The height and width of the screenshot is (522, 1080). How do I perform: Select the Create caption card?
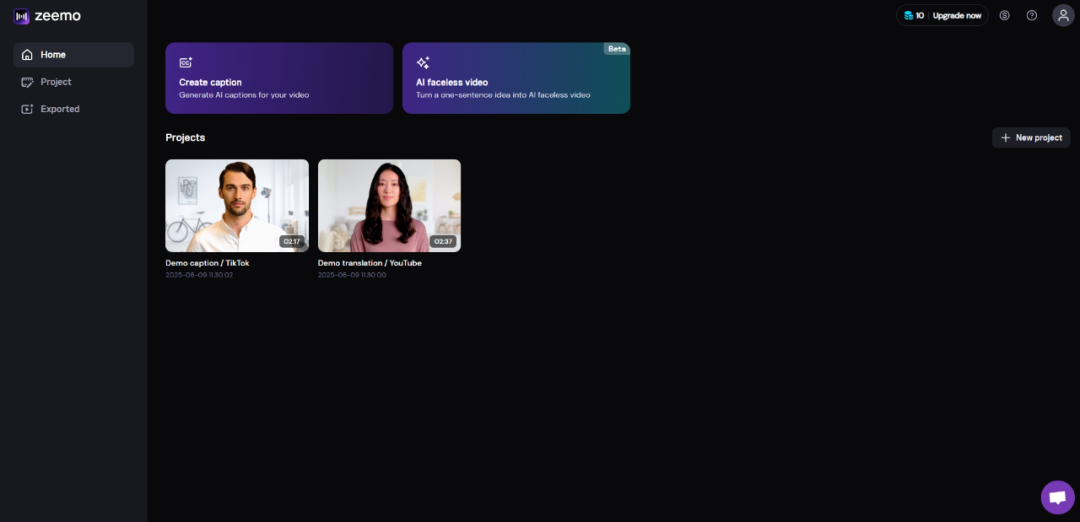(279, 78)
